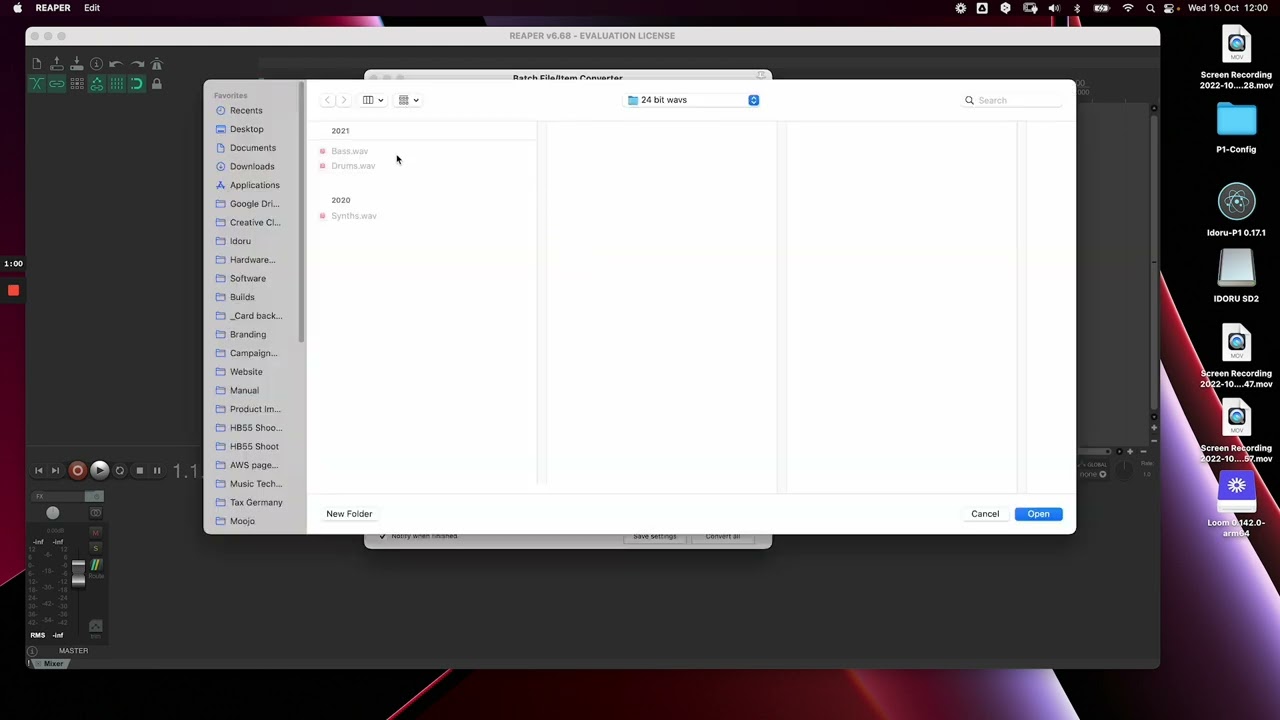Open the Apple menu

click(17, 8)
